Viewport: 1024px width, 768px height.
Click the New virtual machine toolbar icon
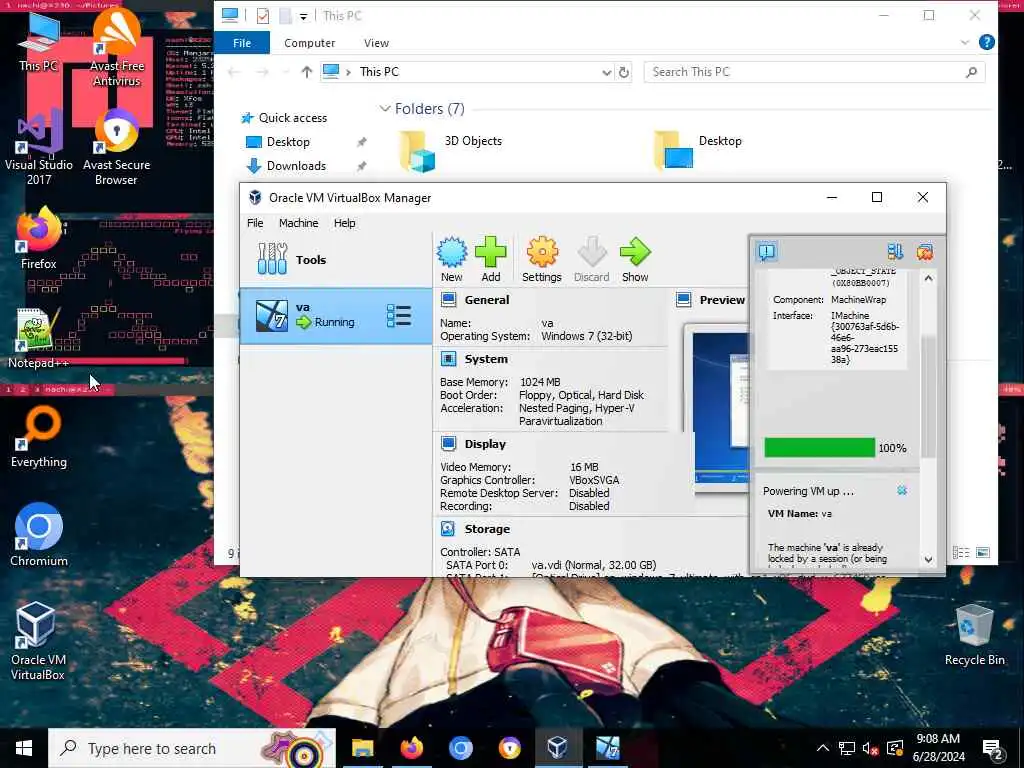[452, 253]
